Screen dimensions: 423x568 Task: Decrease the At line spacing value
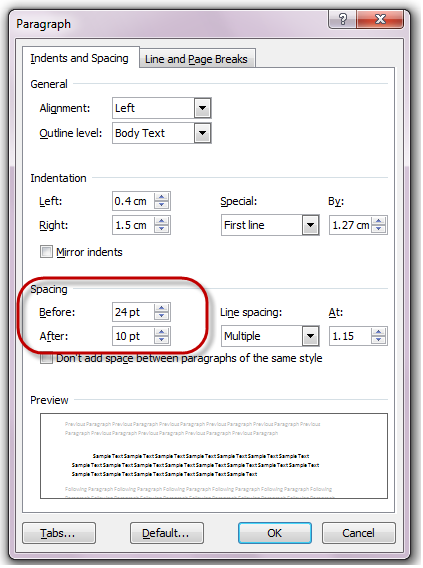point(379,340)
